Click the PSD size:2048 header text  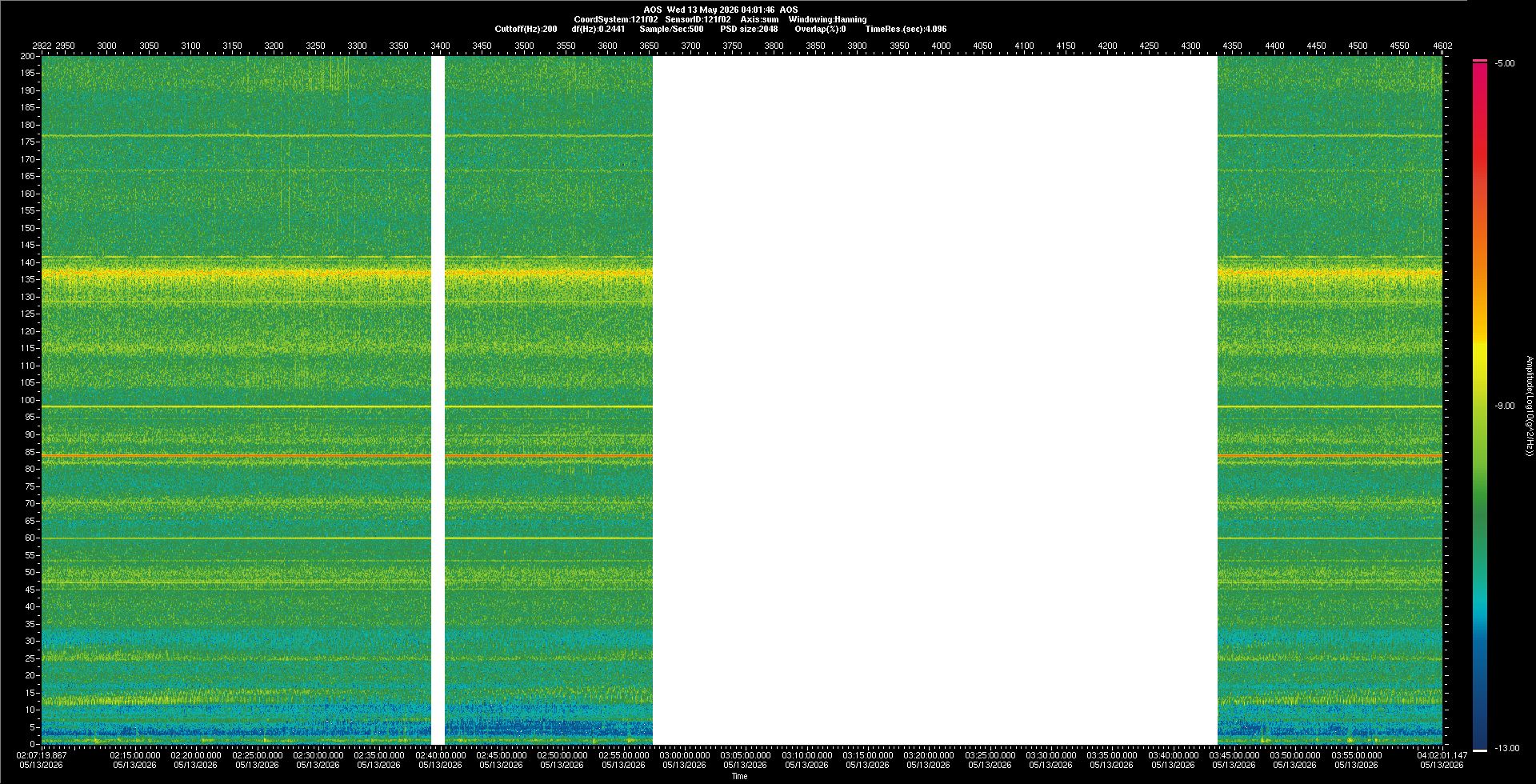point(749,29)
